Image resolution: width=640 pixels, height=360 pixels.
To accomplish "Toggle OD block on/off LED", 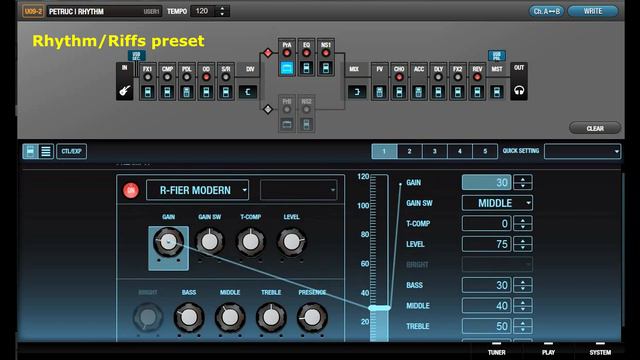I will (x=207, y=77).
